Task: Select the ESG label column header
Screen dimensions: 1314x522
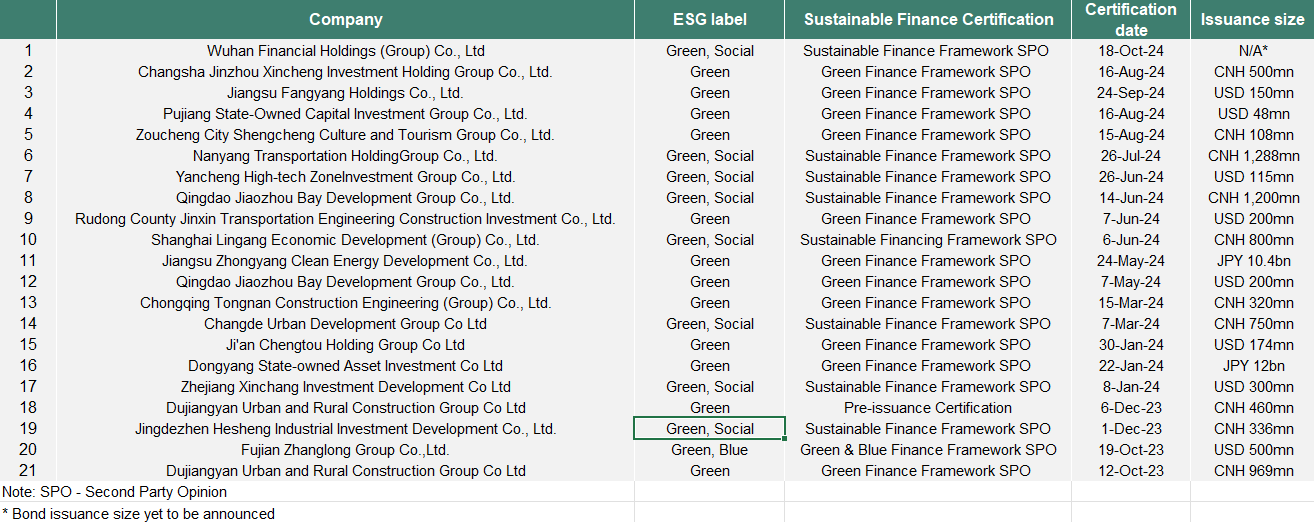Action: pos(710,20)
